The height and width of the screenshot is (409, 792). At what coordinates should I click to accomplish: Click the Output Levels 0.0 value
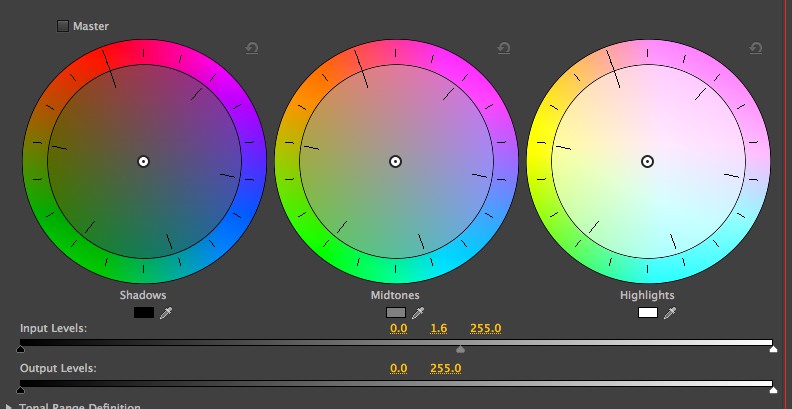pos(399,368)
